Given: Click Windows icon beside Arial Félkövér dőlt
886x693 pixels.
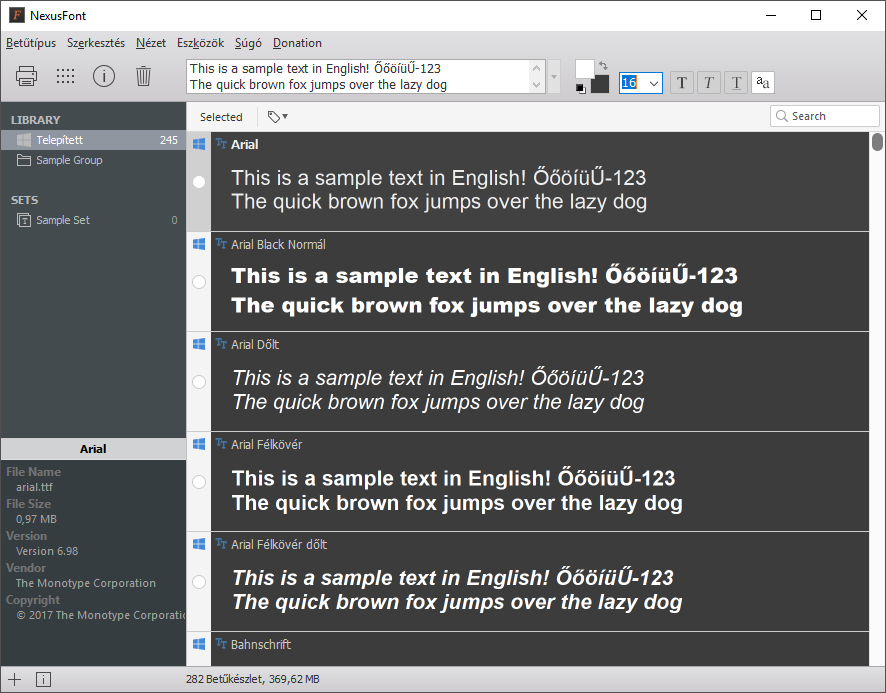Looking at the screenshot, I should click(x=199, y=544).
